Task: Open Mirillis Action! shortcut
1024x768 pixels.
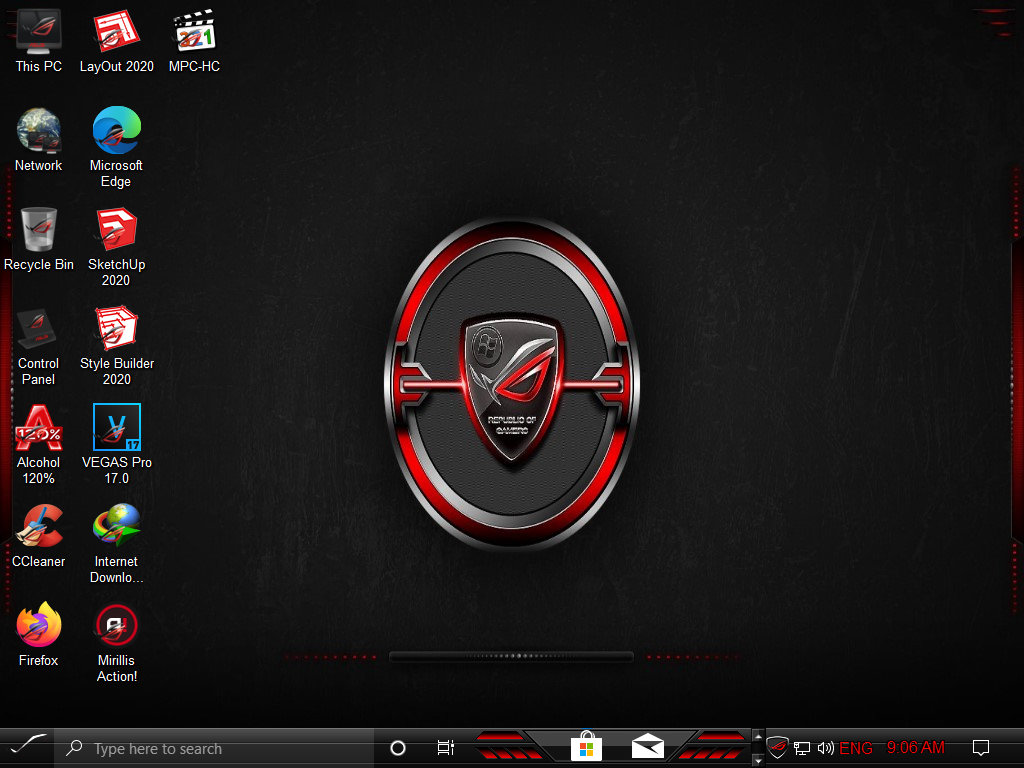Action: point(116,643)
